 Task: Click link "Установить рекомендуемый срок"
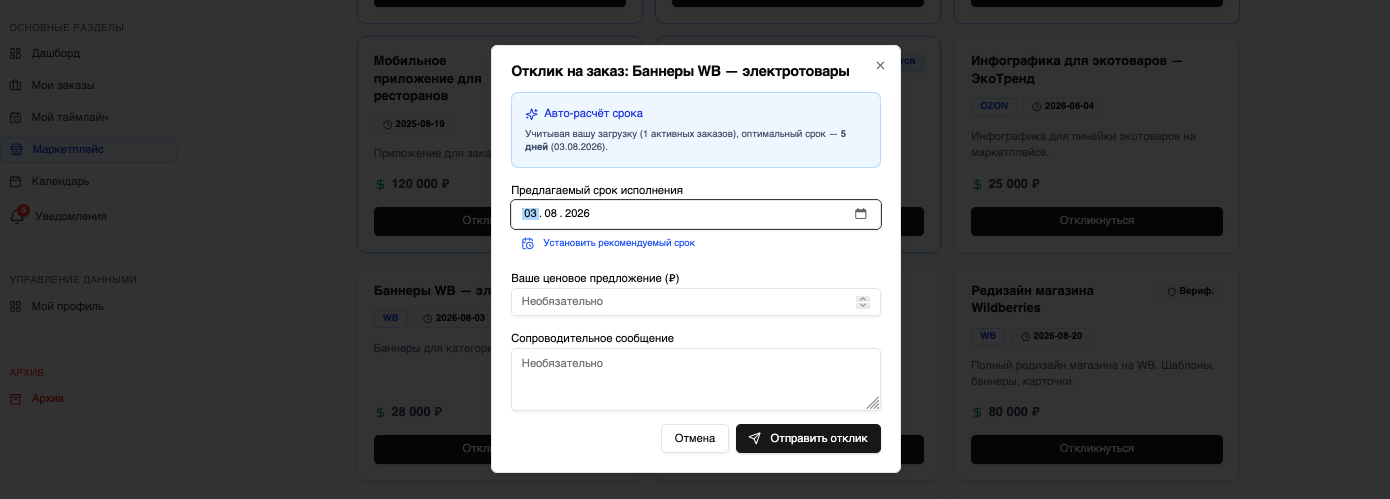619,243
